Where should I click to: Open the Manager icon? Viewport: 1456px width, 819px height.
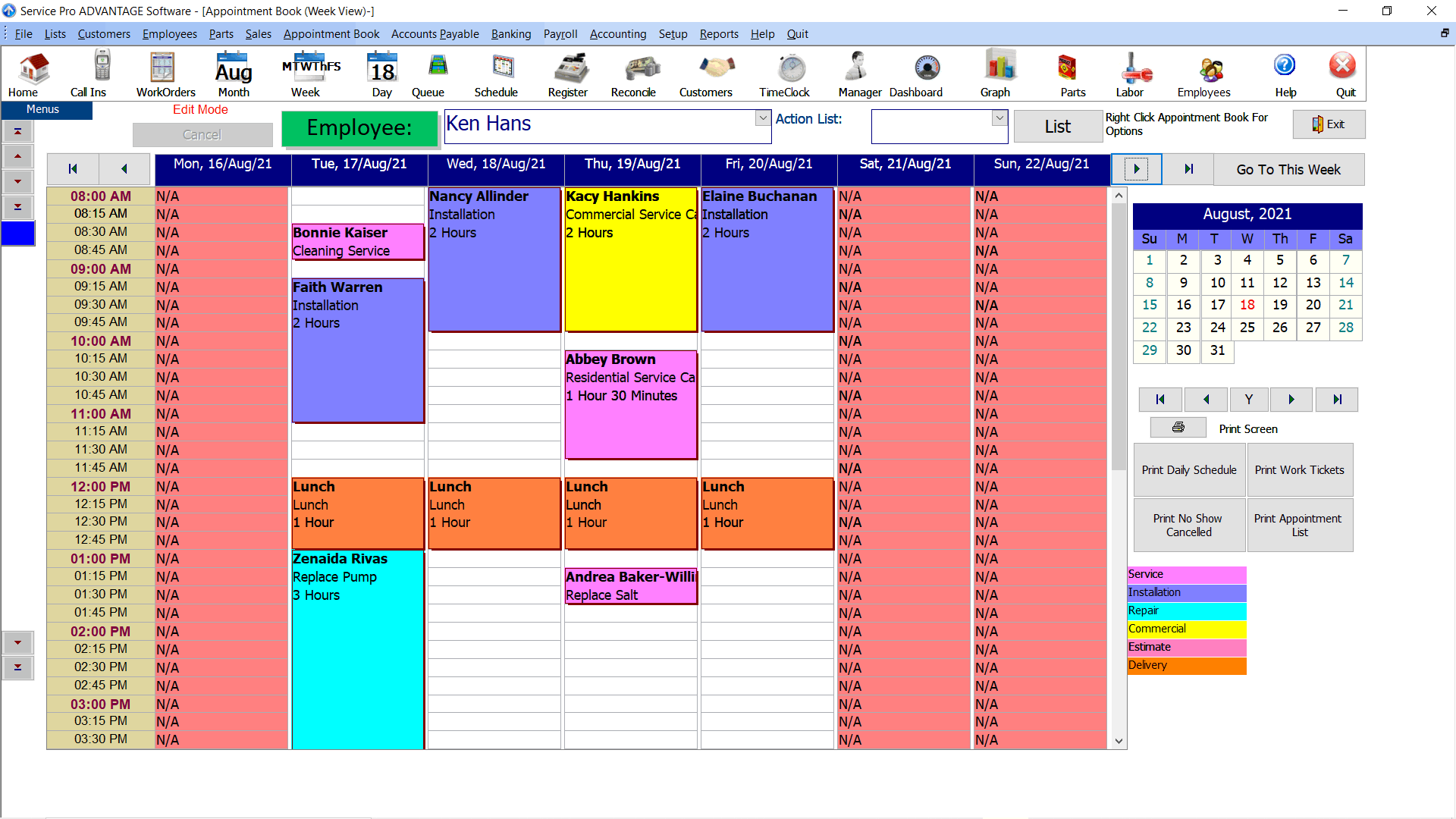859,74
